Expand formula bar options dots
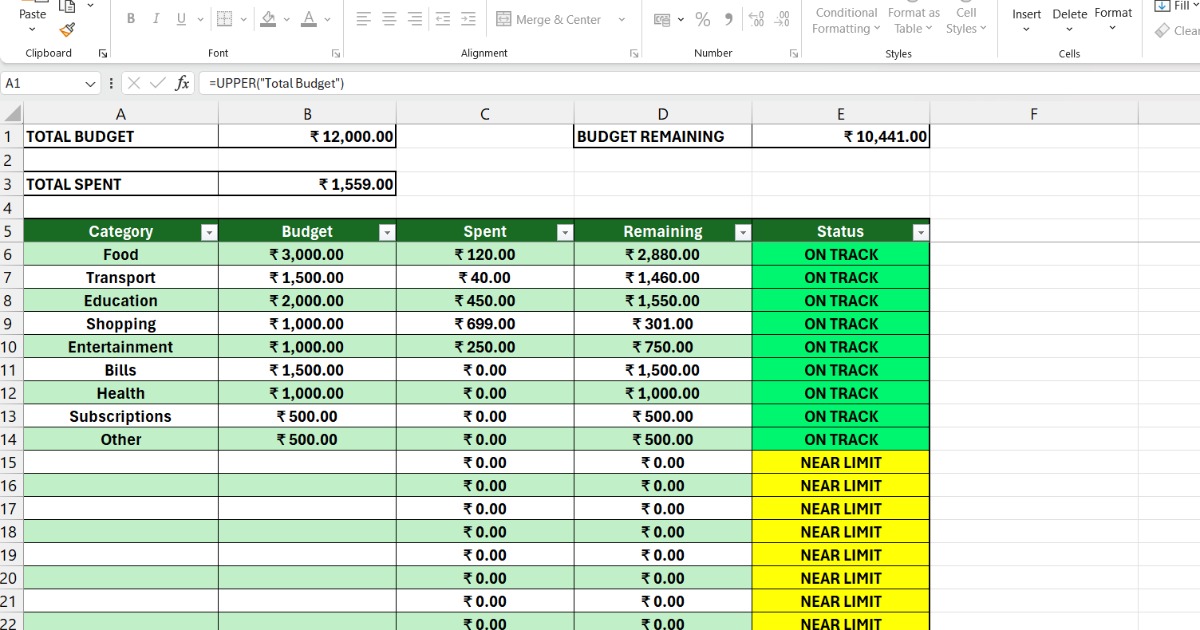The width and height of the screenshot is (1200, 630). pos(111,84)
